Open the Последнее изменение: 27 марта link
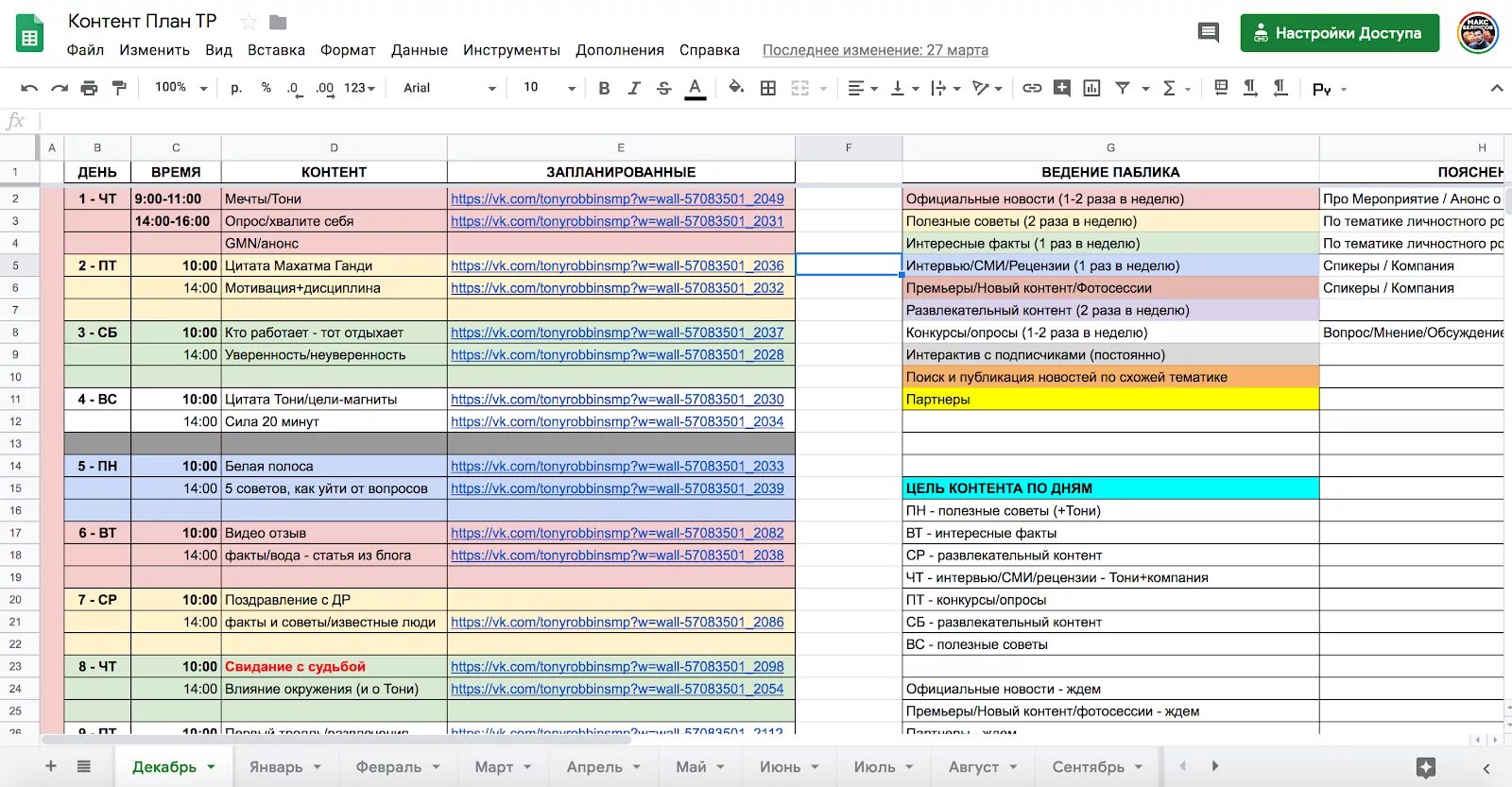The width and height of the screenshot is (1512, 787). coord(875,50)
